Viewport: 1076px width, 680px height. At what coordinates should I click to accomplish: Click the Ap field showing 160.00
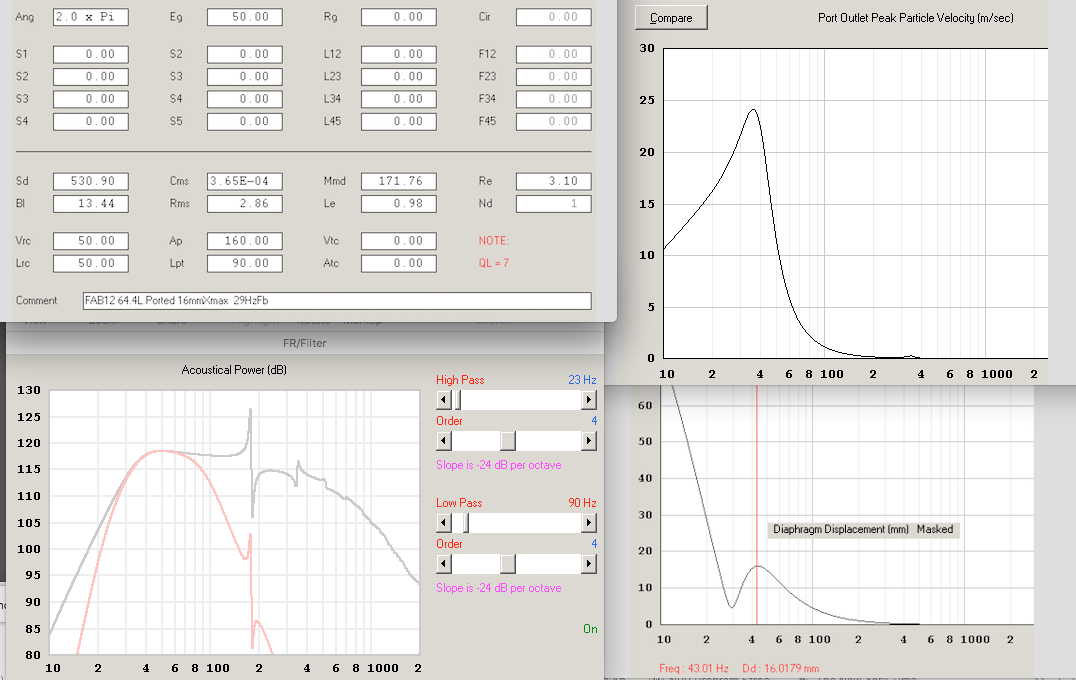(245, 241)
